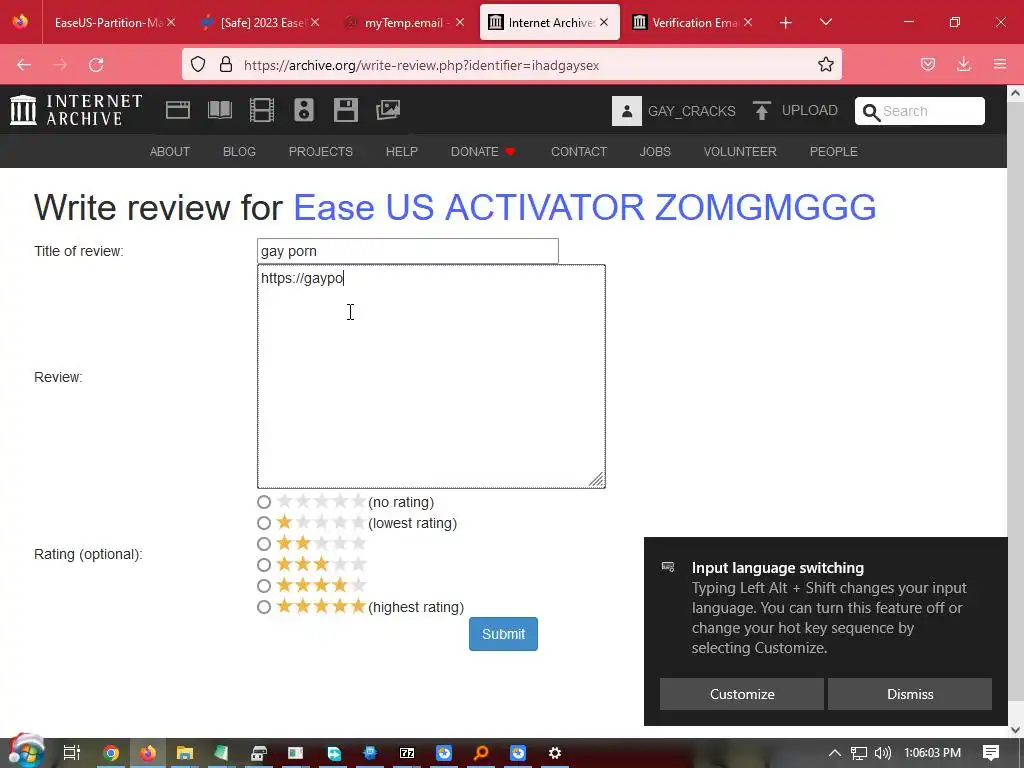Submit the review
The height and width of the screenshot is (768, 1024).
[503, 634]
